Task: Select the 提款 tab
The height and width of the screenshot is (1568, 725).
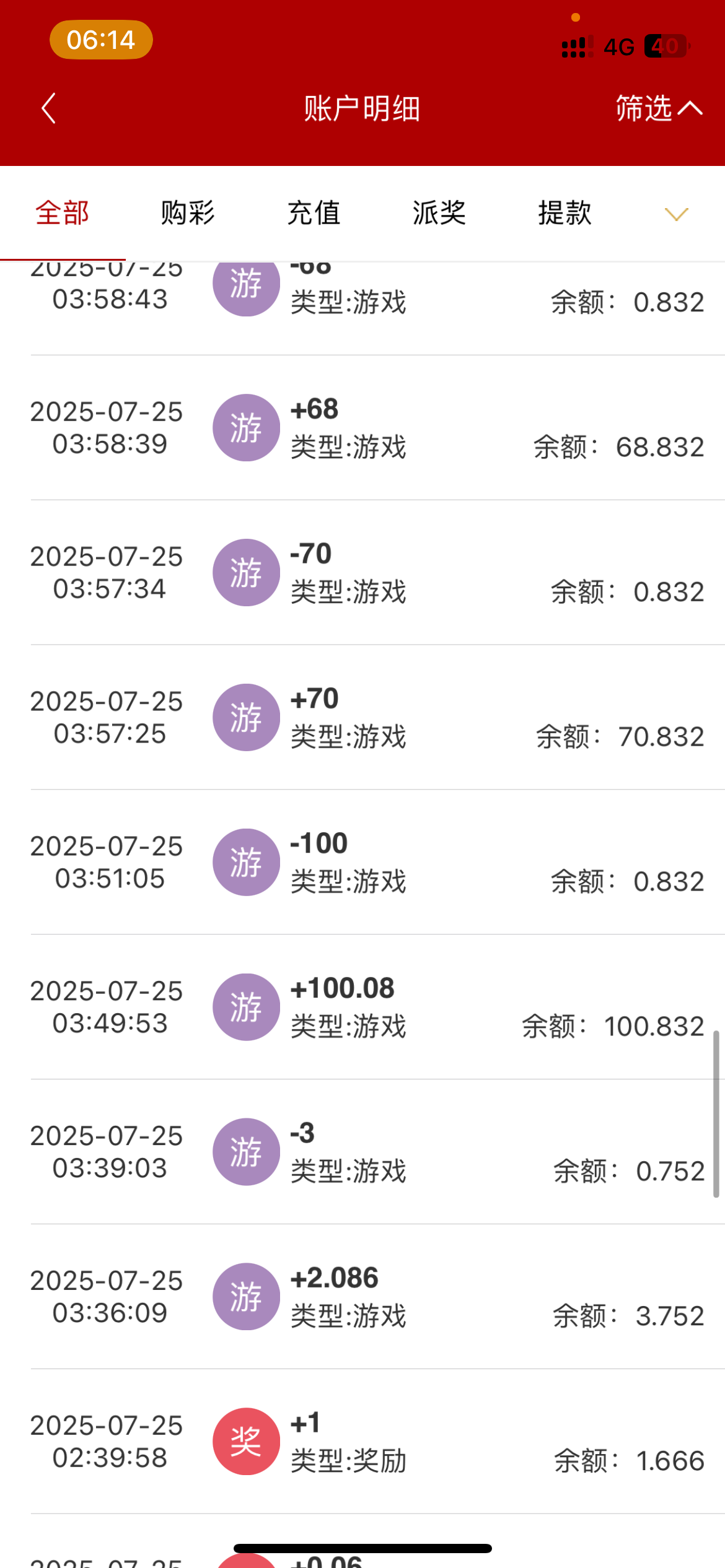Action: coord(565,213)
